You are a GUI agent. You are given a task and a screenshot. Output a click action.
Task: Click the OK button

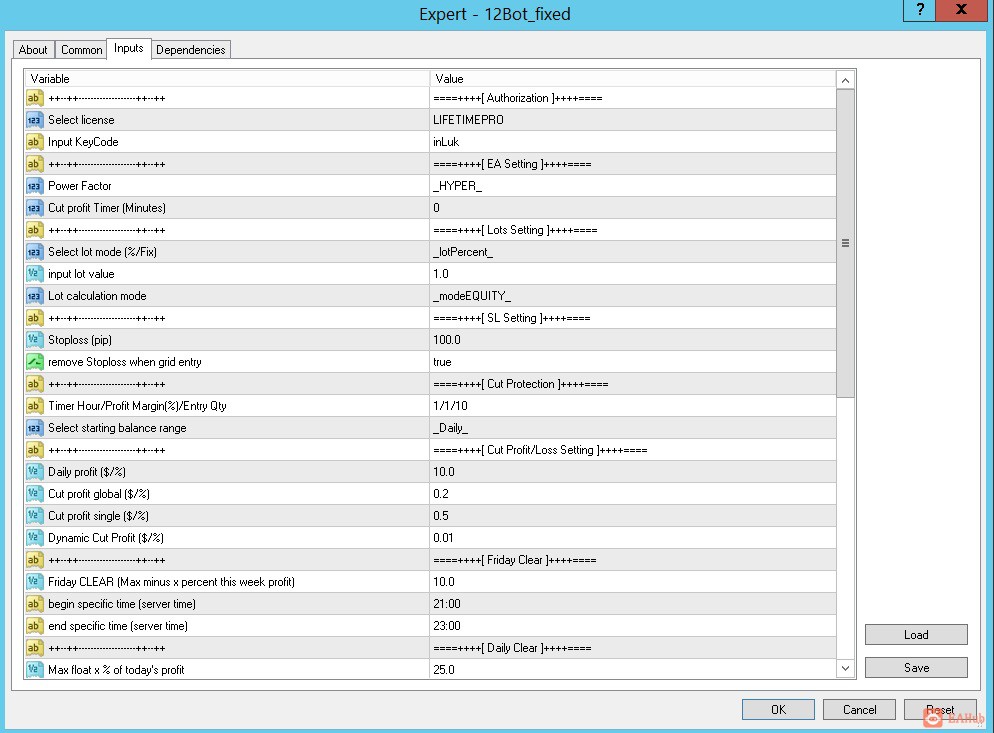(x=778, y=710)
